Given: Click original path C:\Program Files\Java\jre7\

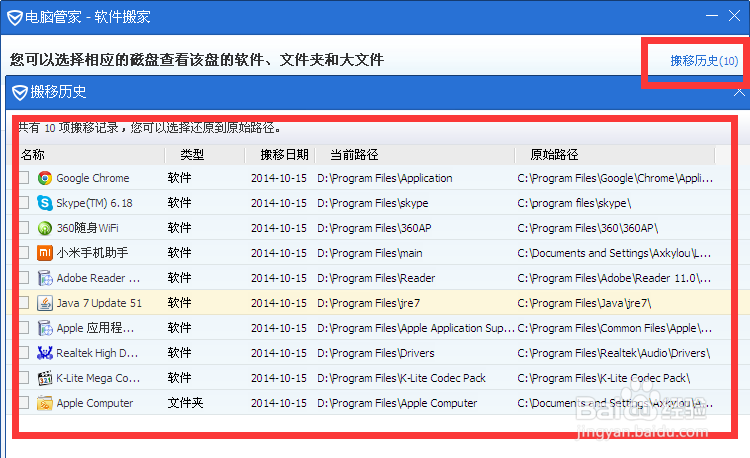Looking at the screenshot, I should click(585, 303).
